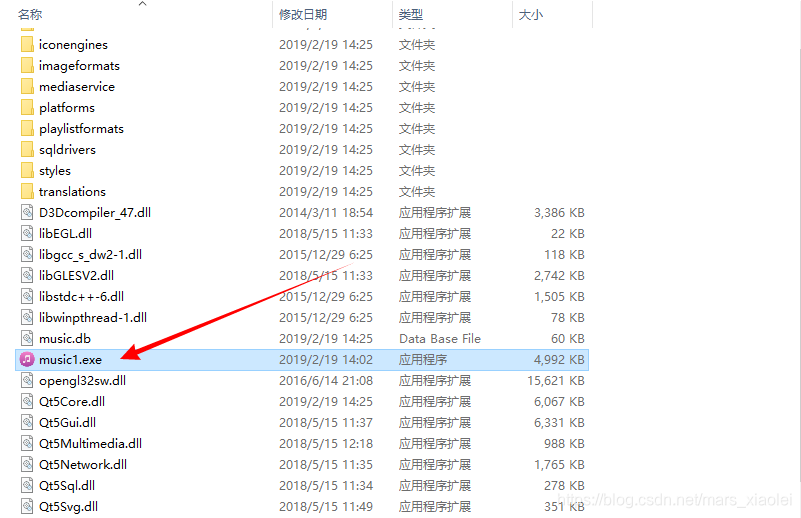Select the folder name imageformats

pyautogui.click(x=79, y=66)
